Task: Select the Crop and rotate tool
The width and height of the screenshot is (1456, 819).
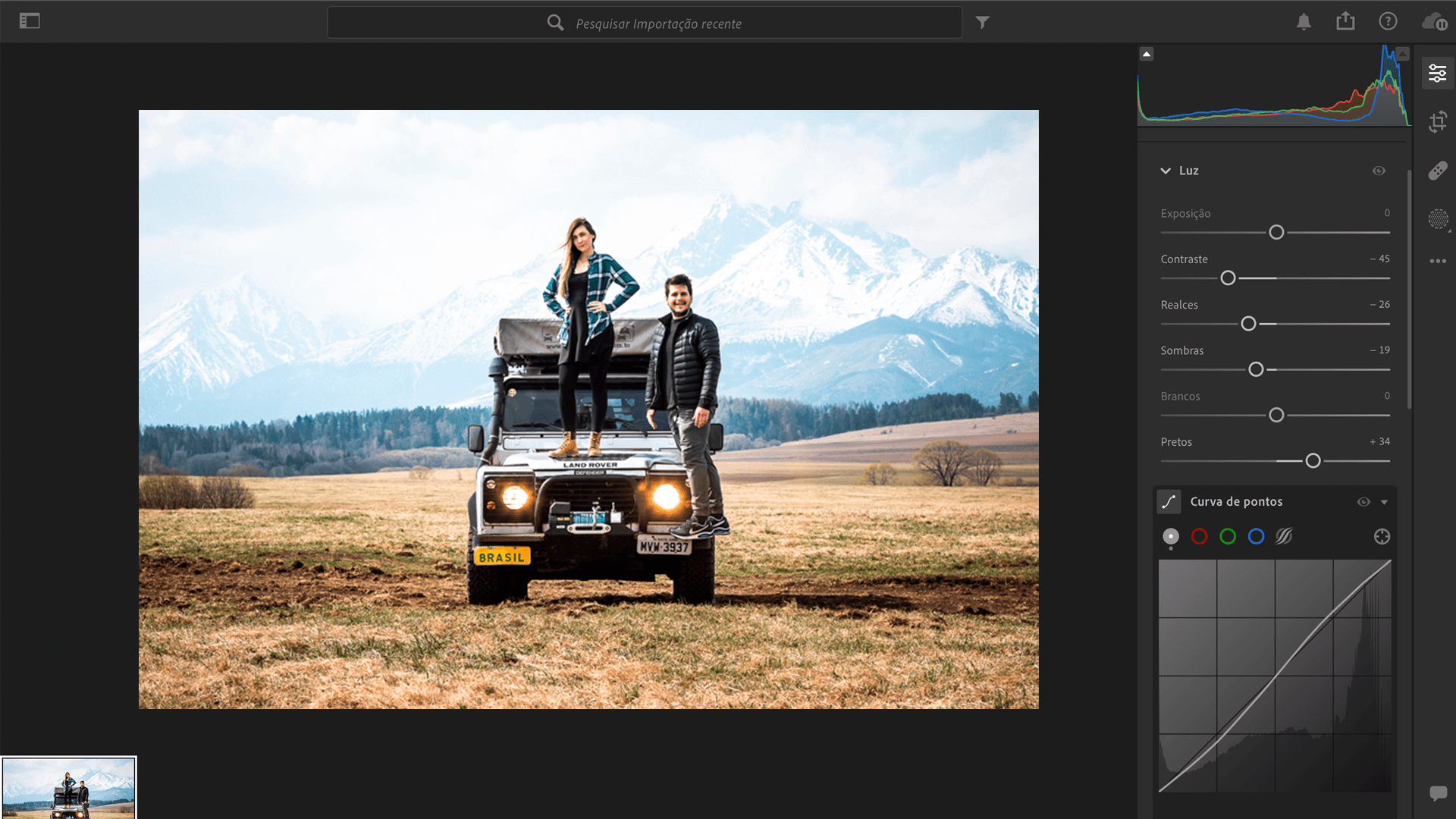Action: click(1437, 121)
